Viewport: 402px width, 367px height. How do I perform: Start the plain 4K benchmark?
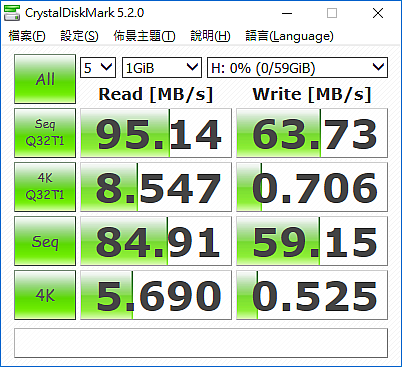pos(45,295)
